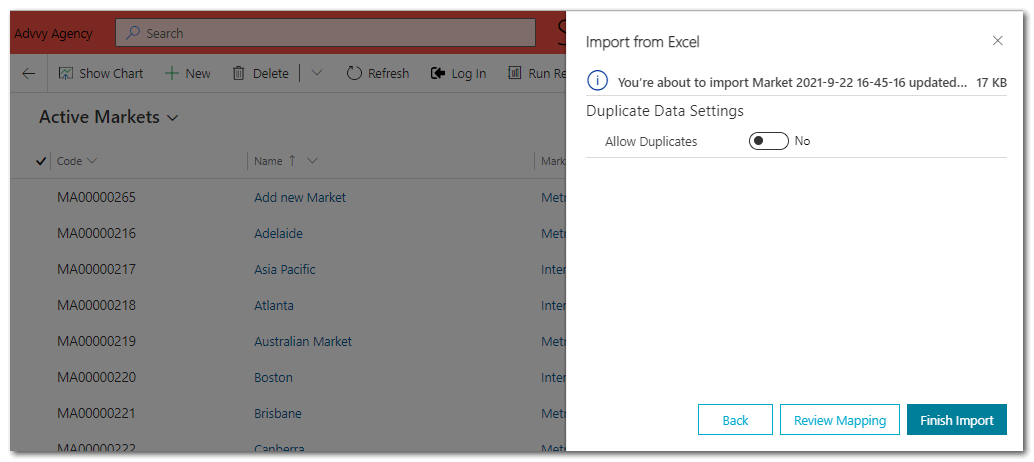Open the Name column sort dropdown
1034x462 pixels.
coord(312,161)
